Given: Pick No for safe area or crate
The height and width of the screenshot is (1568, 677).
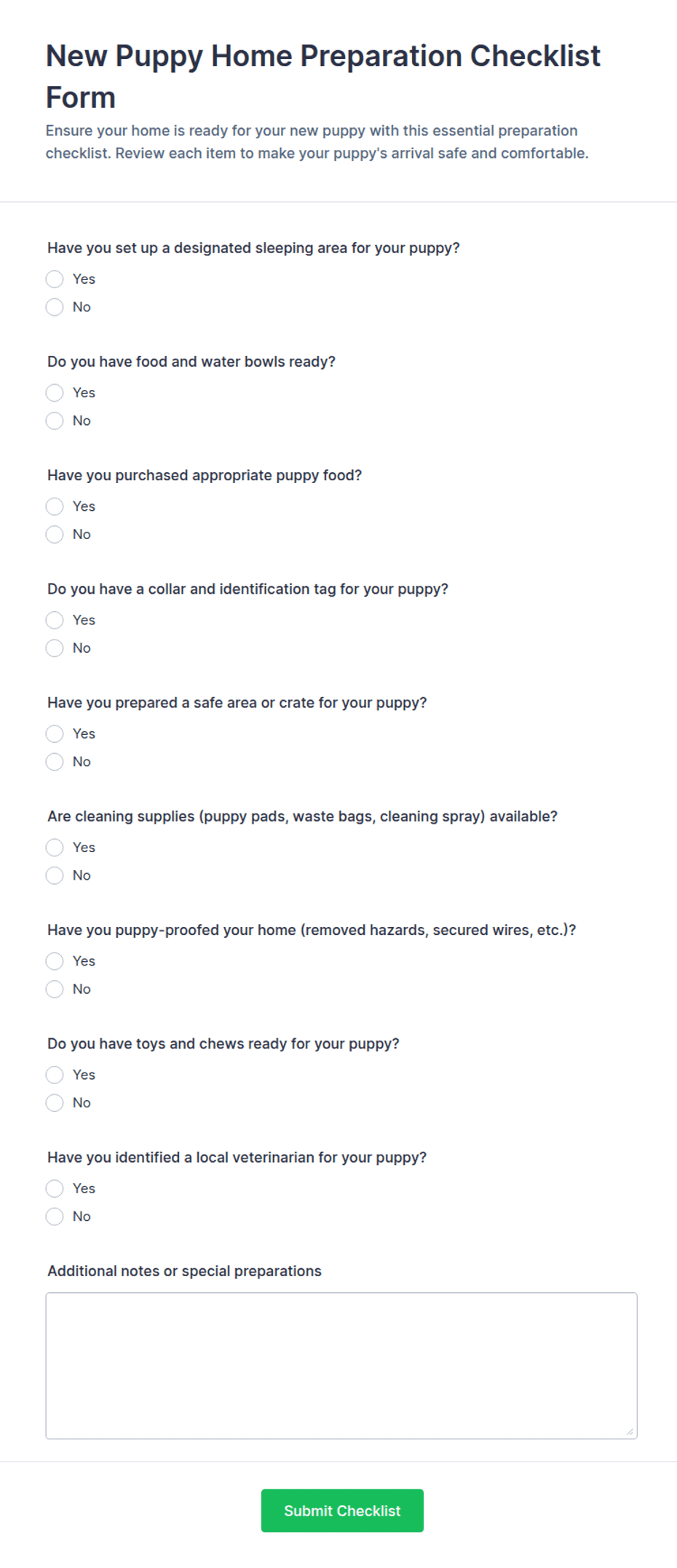Looking at the screenshot, I should 55,762.
